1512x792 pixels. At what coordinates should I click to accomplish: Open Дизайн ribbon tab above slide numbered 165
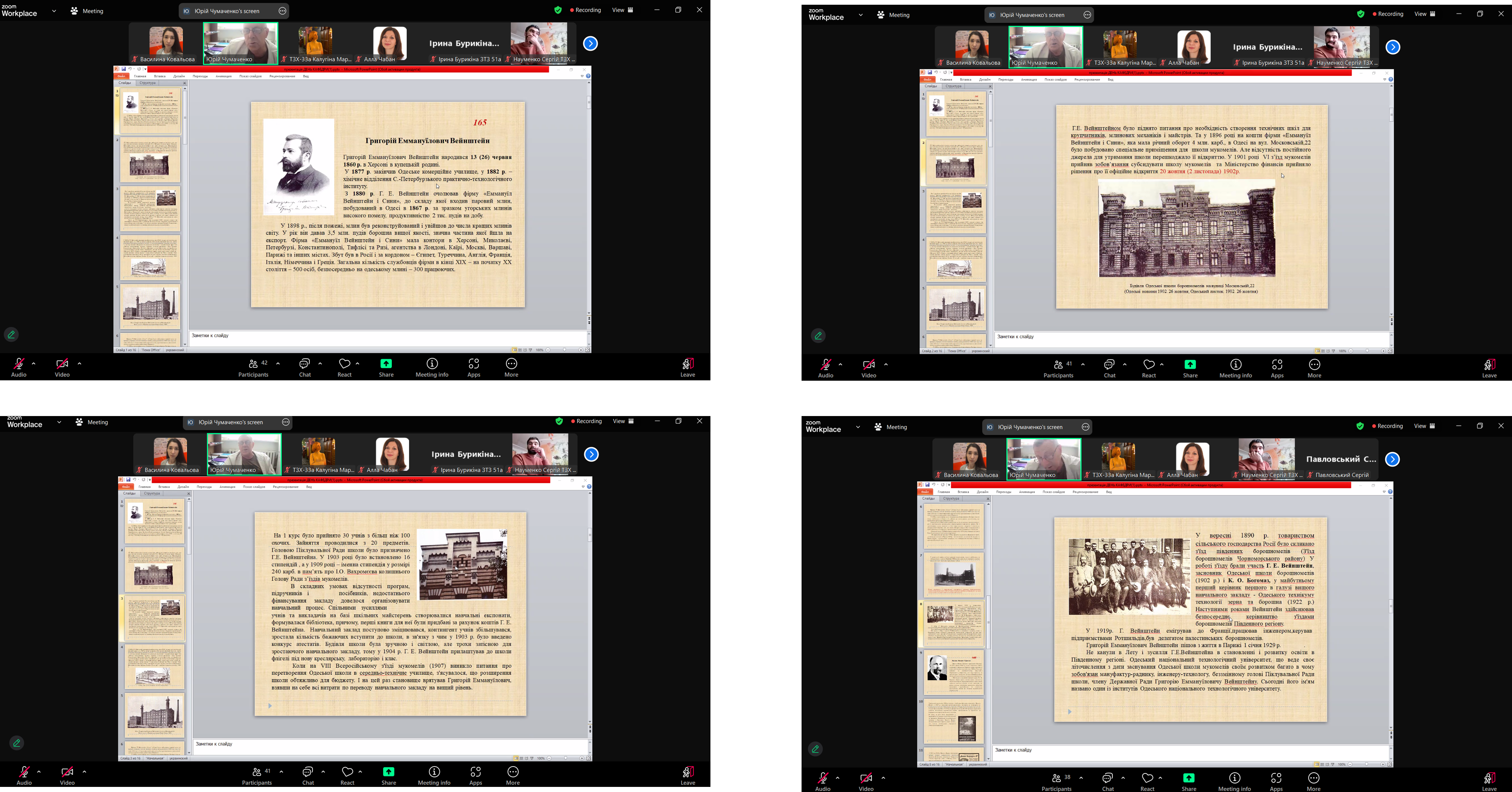tap(179, 76)
